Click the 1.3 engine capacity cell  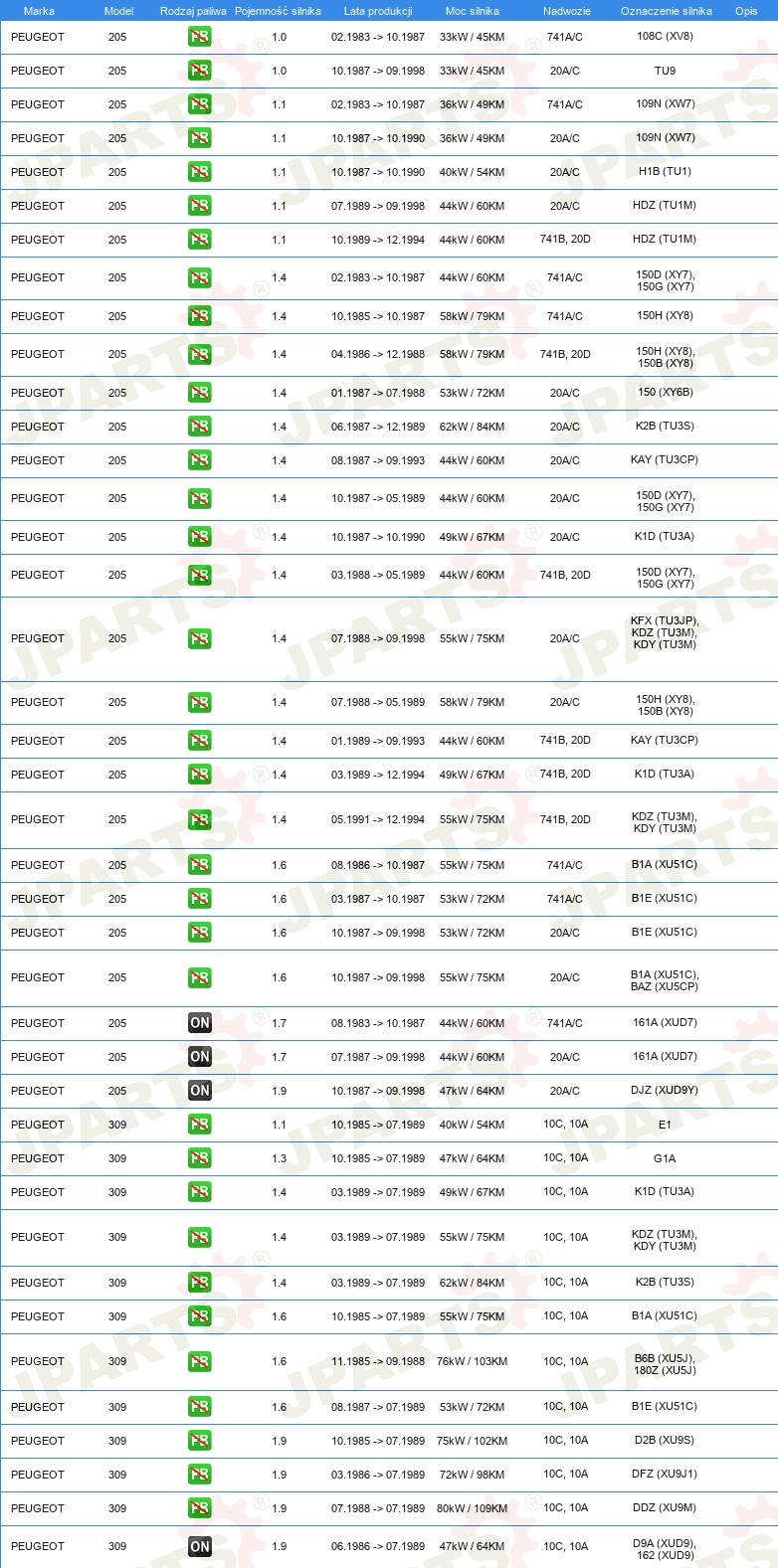(x=279, y=1158)
